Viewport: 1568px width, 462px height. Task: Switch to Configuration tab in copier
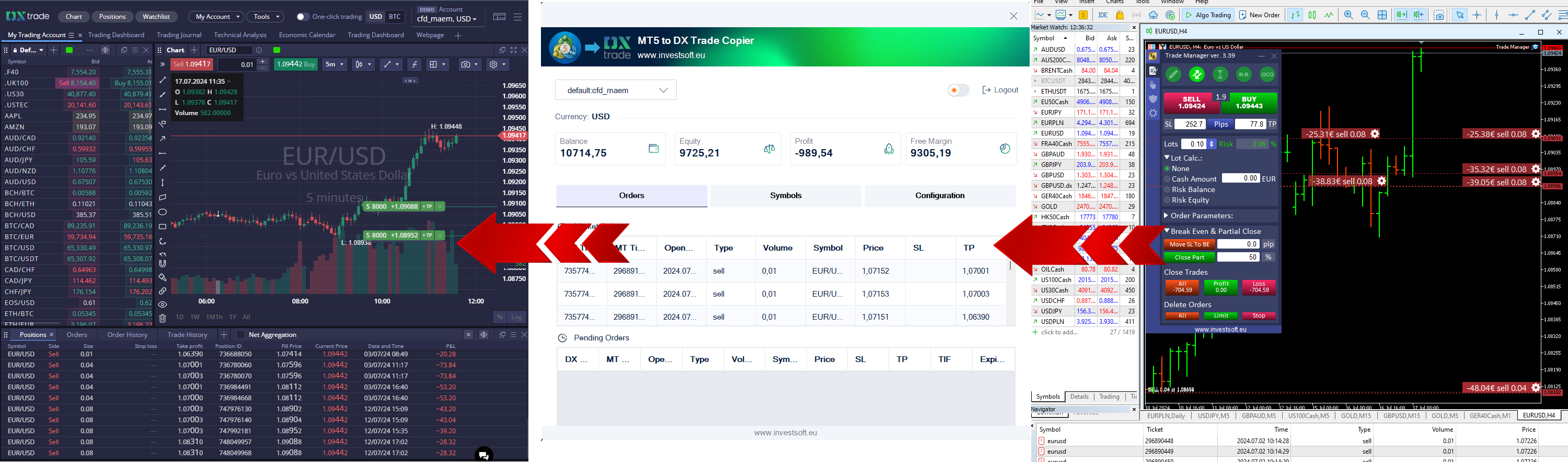point(940,196)
